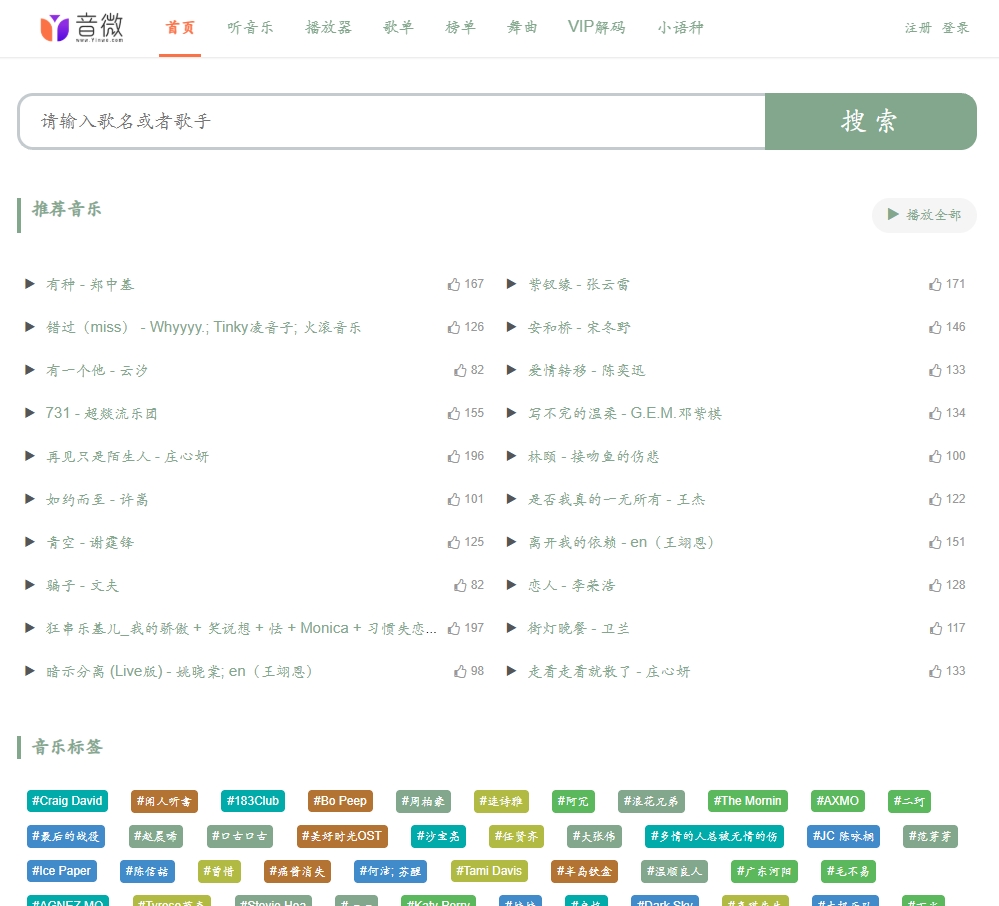Open the 注册 link

(917, 28)
